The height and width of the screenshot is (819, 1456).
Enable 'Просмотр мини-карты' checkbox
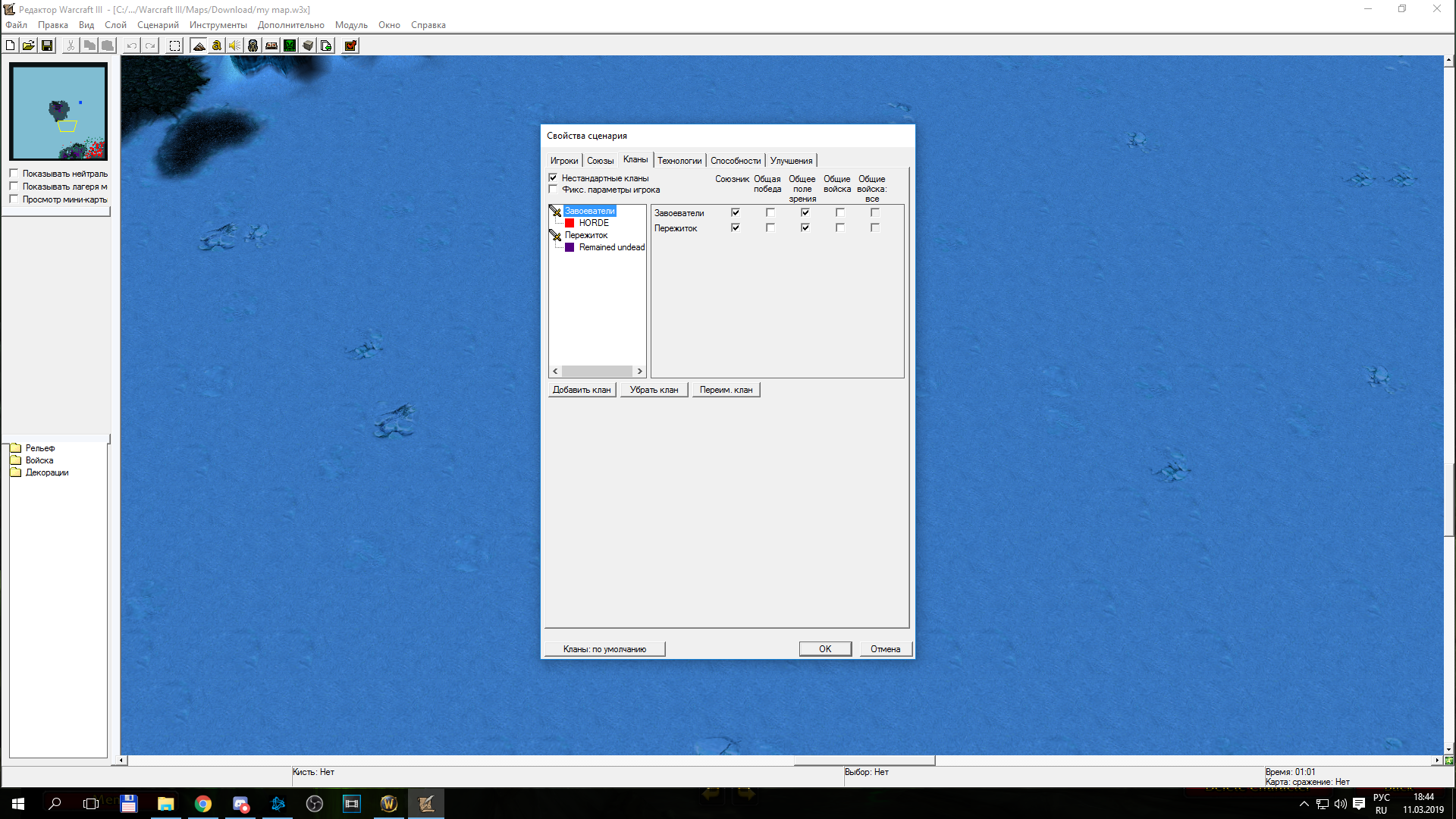[14, 199]
